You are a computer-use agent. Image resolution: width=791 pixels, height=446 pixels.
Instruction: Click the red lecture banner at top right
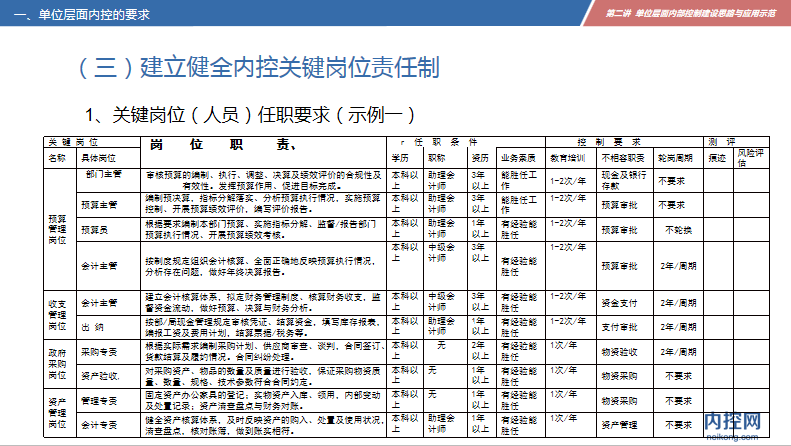tap(692, 12)
